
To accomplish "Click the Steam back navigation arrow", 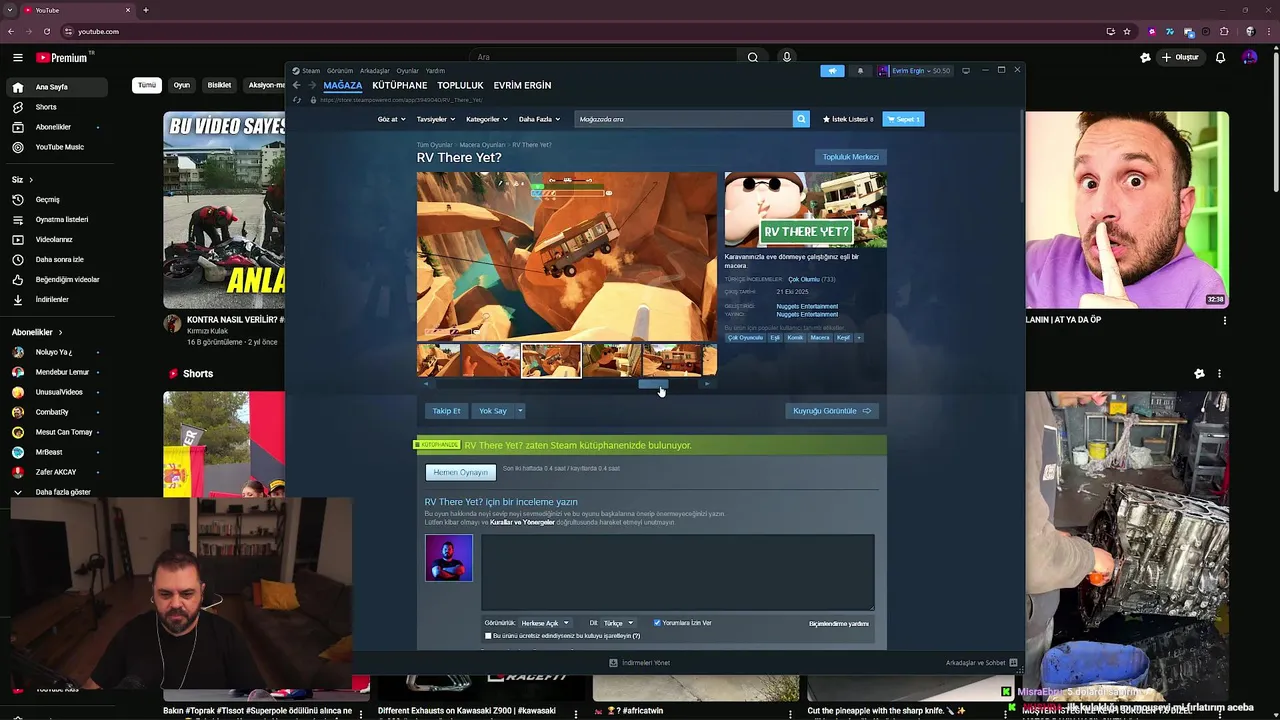I will [296, 86].
